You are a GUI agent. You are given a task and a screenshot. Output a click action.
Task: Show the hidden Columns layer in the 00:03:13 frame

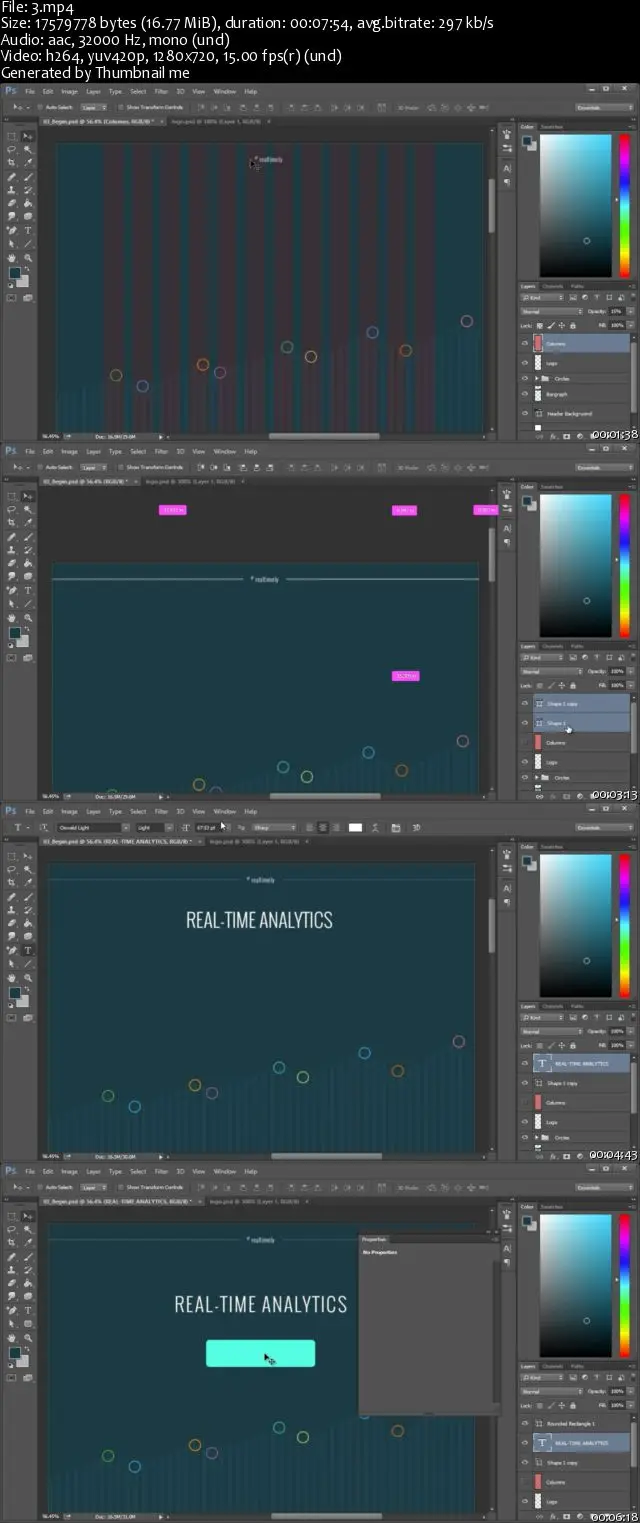[525, 742]
